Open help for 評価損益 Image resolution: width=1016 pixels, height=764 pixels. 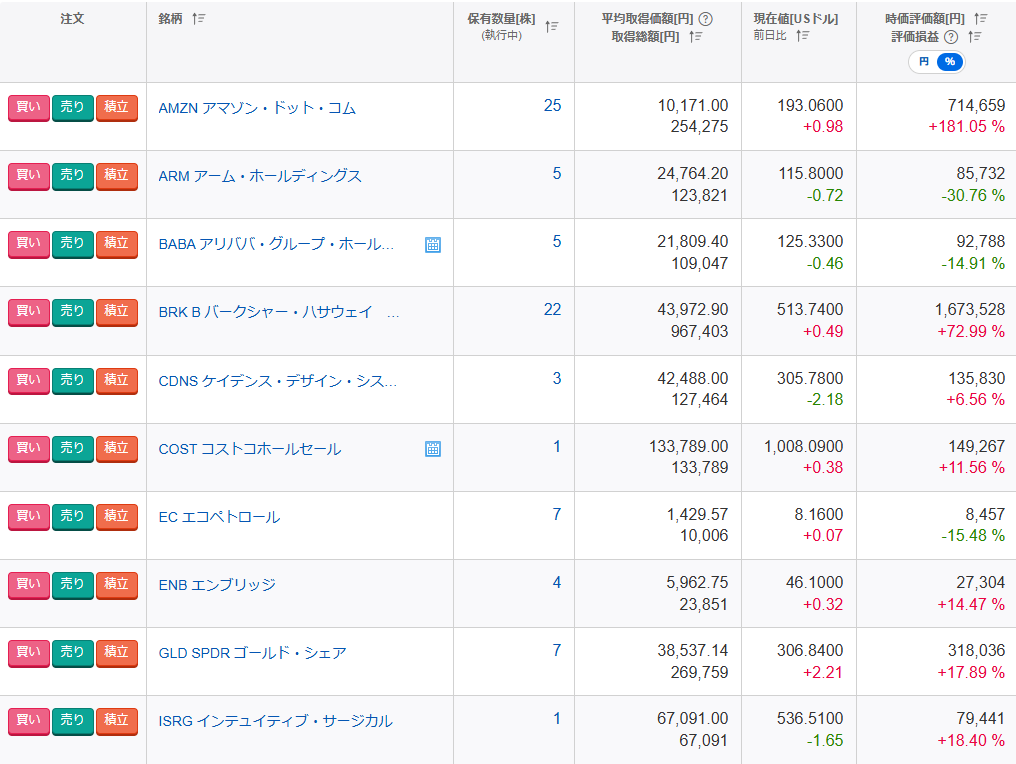[951, 37]
